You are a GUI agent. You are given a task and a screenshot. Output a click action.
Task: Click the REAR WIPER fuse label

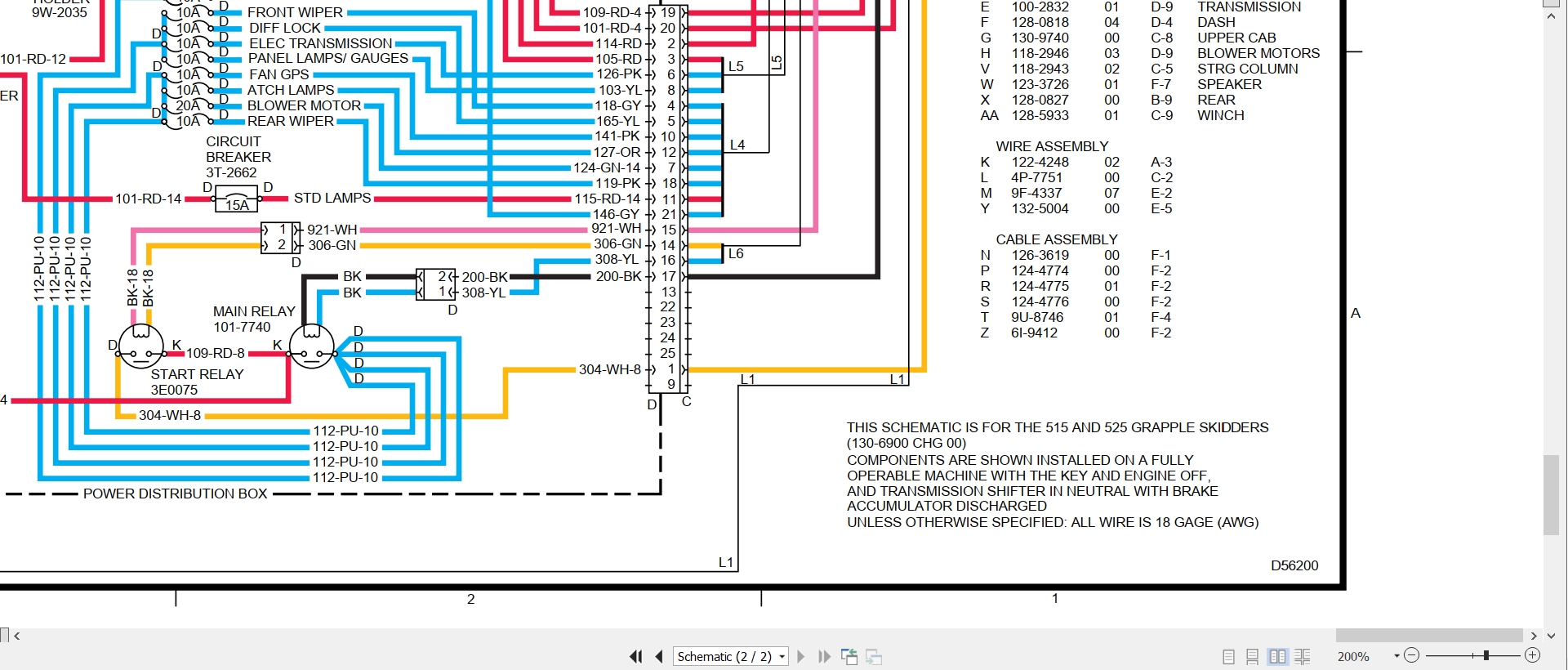click(290, 121)
